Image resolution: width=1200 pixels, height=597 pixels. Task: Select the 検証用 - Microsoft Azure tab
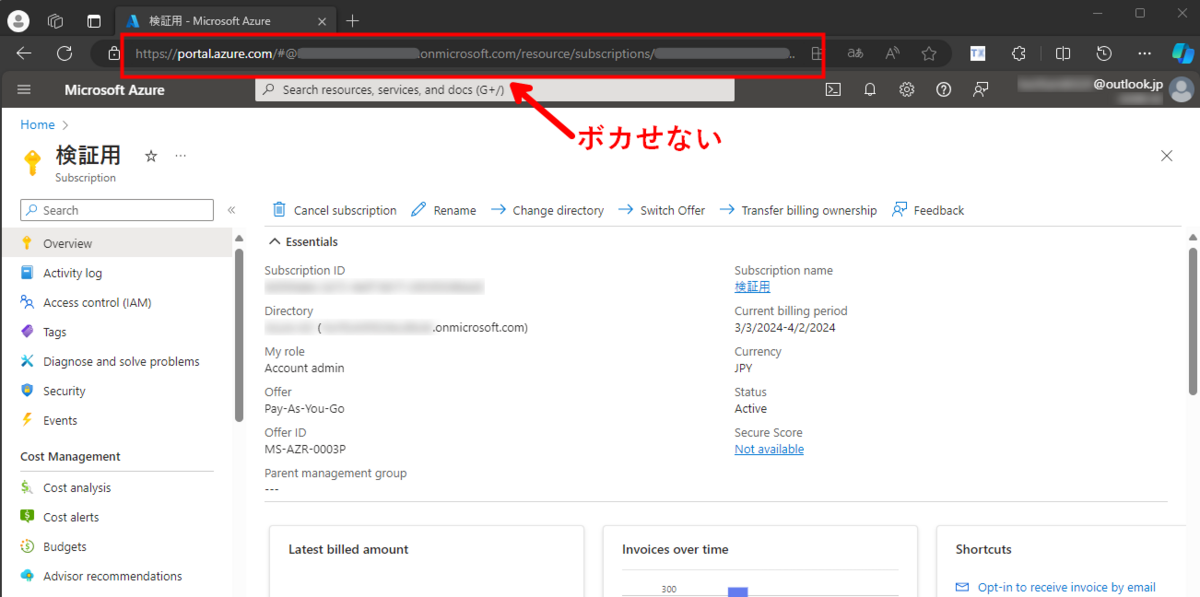coord(226,20)
